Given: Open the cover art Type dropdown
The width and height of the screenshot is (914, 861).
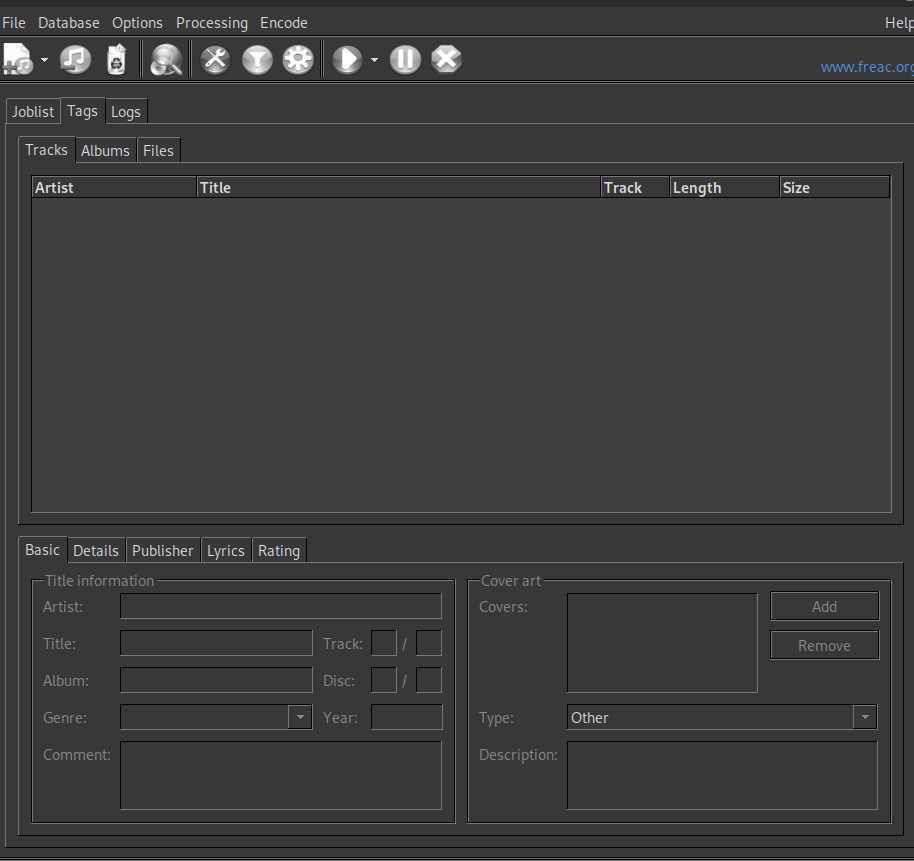Looking at the screenshot, I should [864, 717].
